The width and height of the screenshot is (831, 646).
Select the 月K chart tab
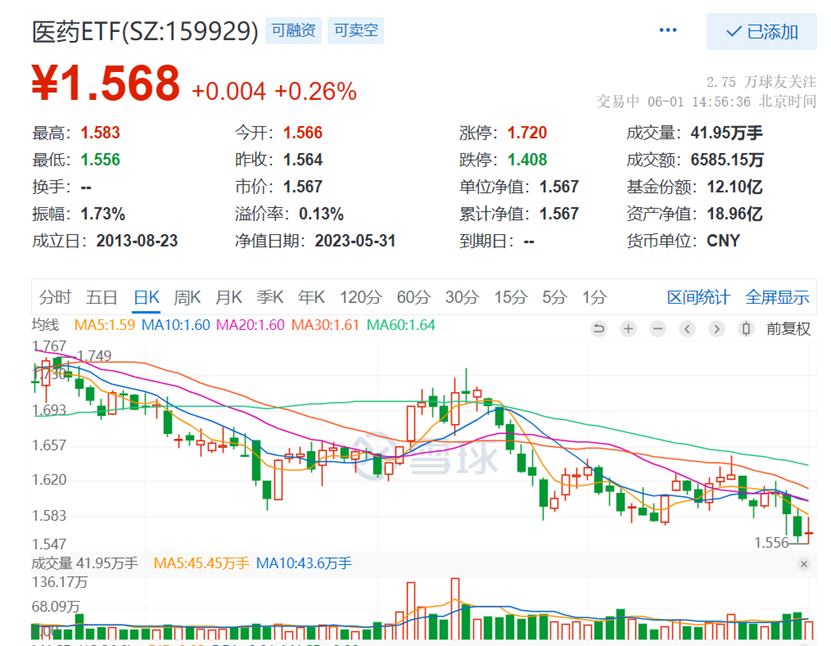click(228, 297)
